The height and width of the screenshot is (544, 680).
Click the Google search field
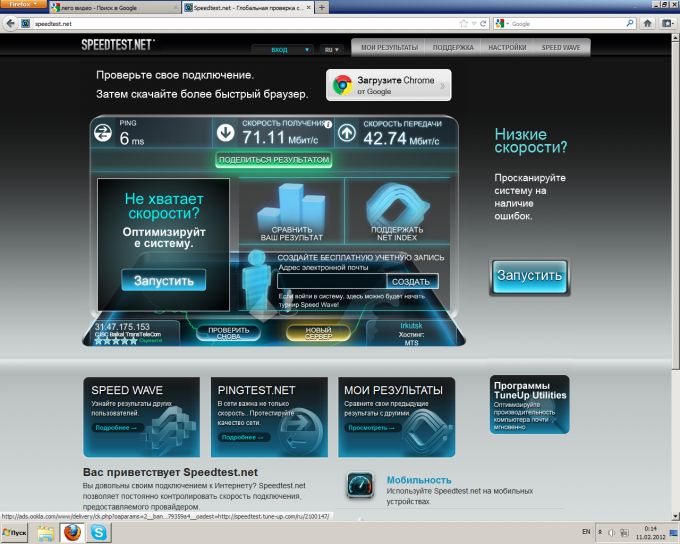[566, 24]
